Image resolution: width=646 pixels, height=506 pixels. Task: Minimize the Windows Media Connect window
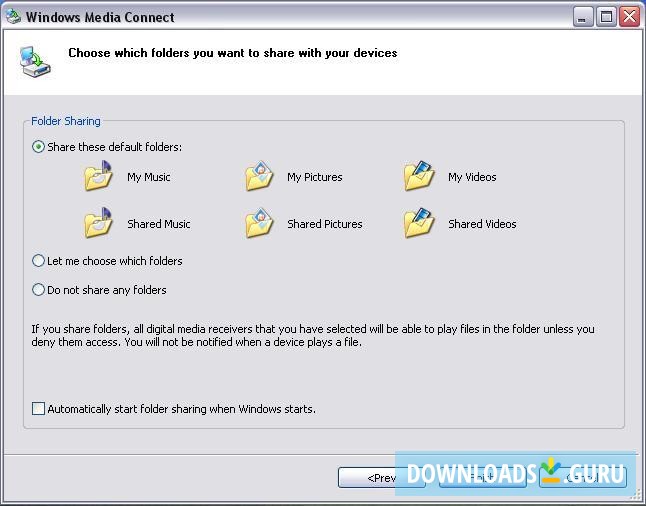(583, 17)
